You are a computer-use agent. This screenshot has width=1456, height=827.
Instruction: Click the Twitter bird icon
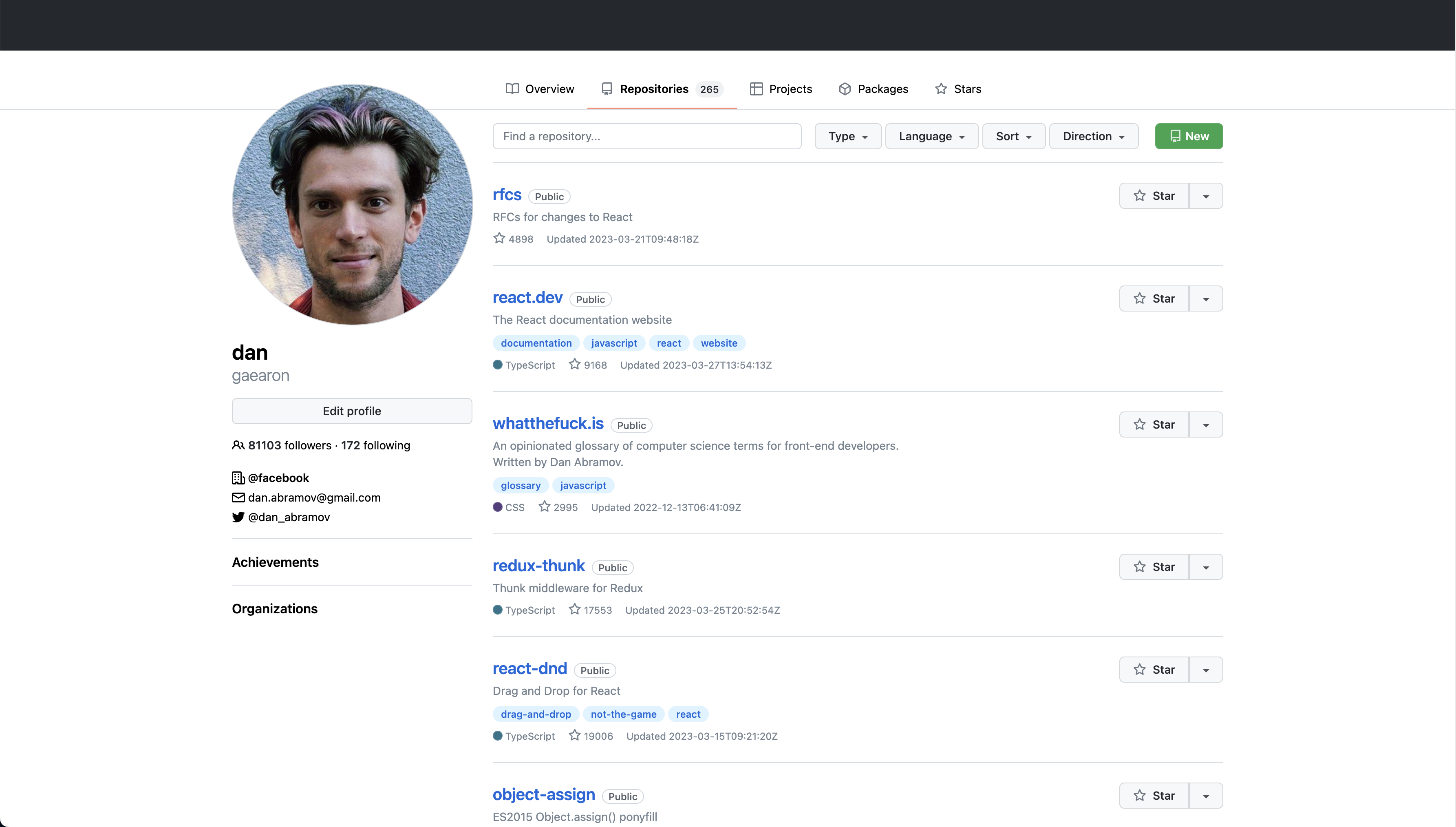coord(238,517)
